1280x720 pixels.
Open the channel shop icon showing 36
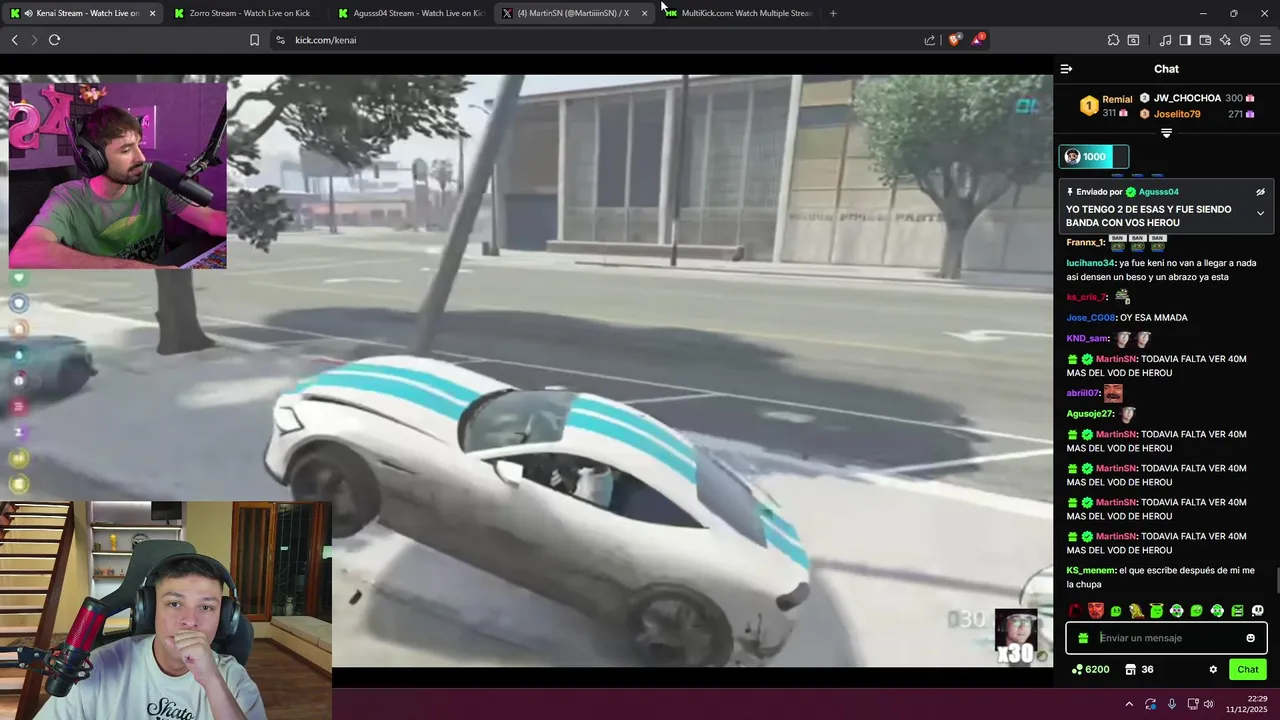coord(1139,670)
